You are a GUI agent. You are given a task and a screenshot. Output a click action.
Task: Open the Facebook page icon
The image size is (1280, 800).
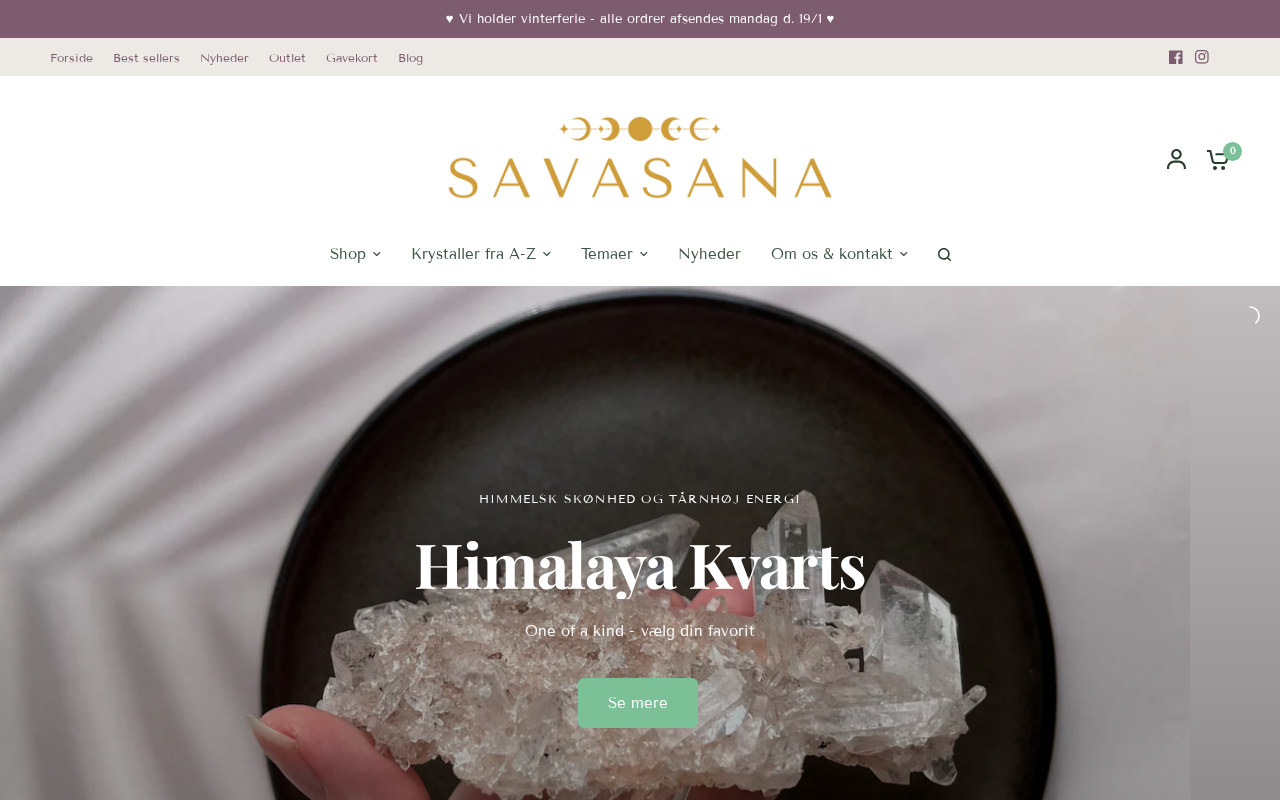[1176, 57]
